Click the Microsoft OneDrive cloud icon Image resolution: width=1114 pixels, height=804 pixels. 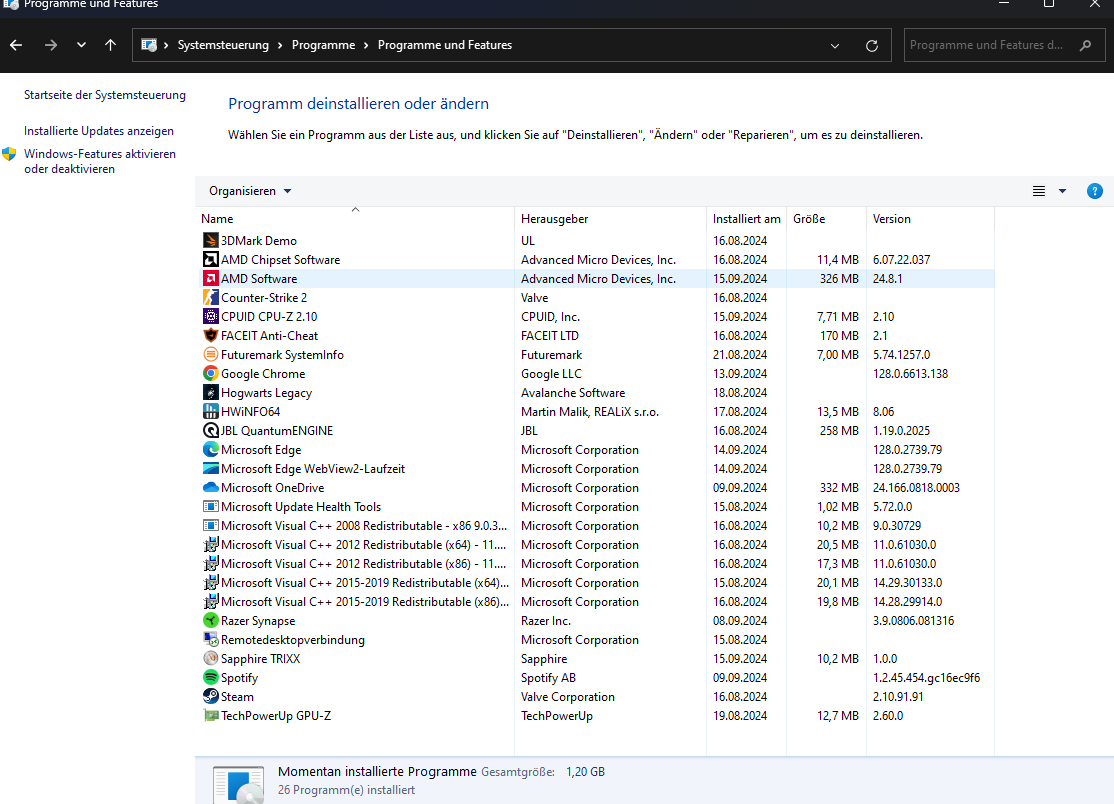(x=210, y=487)
